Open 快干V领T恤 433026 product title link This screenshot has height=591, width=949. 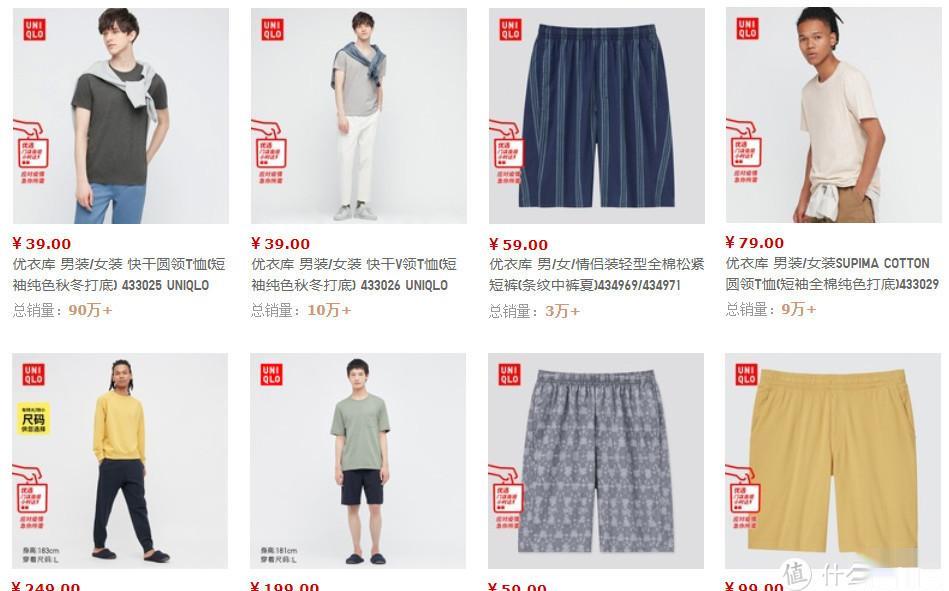pyautogui.click(x=354, y=274)
